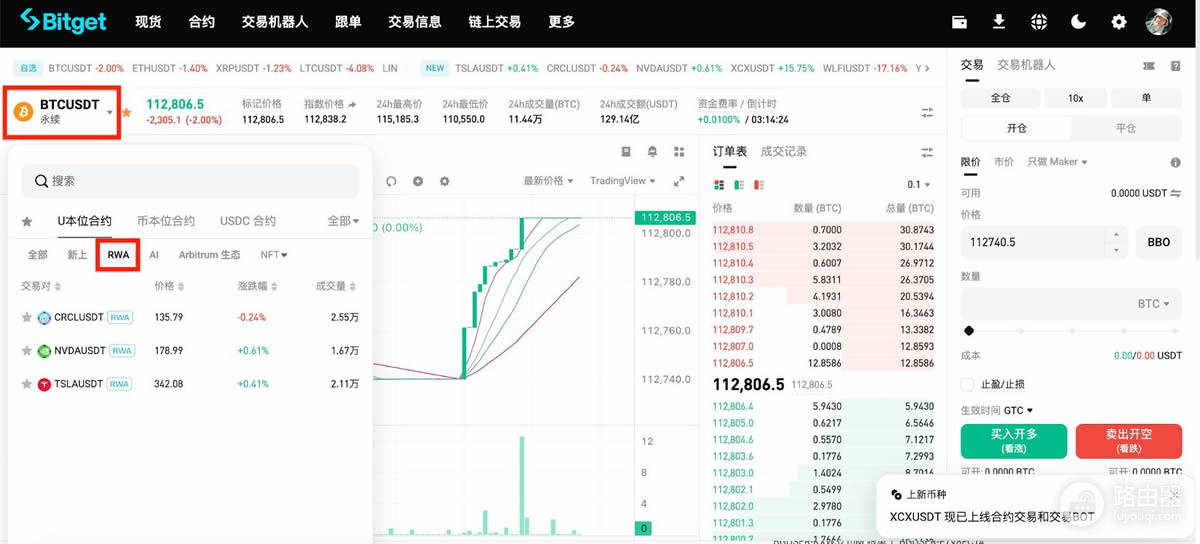1200x544 pixels.
Task: Open the 最新价格 dropdown
Action: tap(548, 181)
